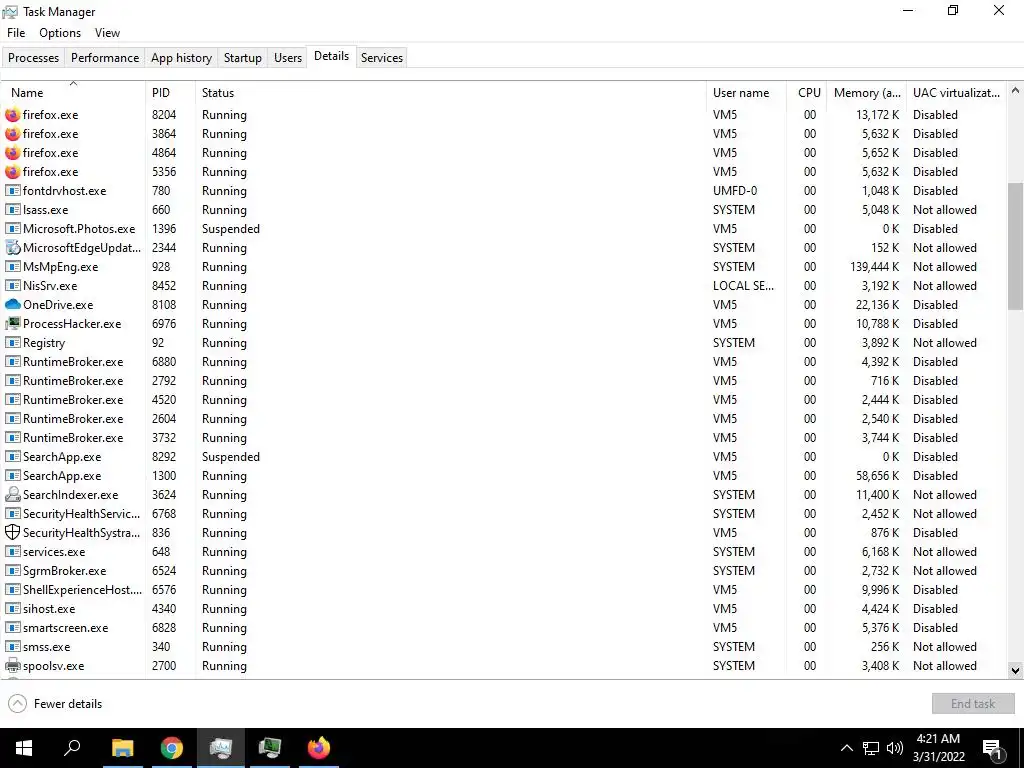The height and width of the screenshot is (768, 1024).
Task: Collapse to Fewer details
Action: pyautogui.click(x=56, y=703)
